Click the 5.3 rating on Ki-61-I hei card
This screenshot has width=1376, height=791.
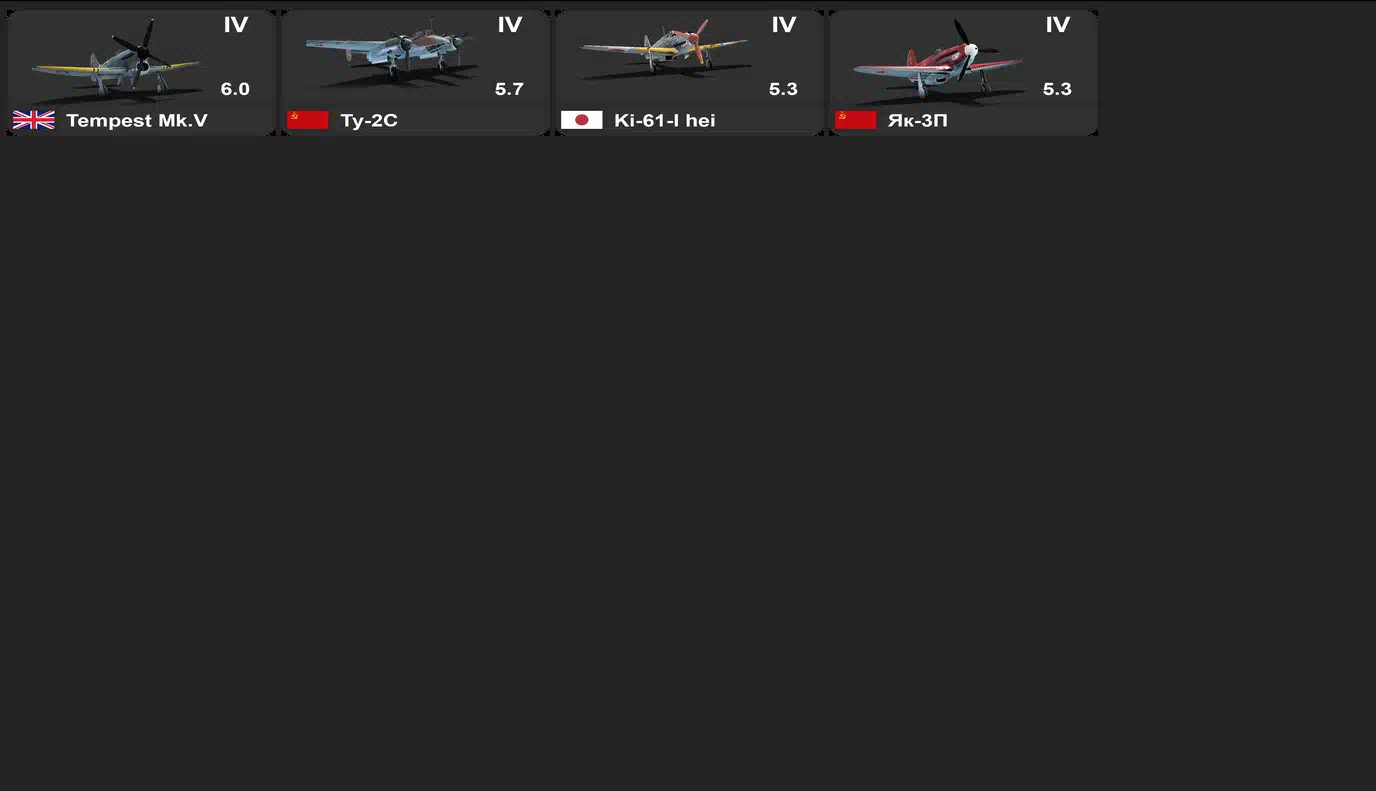point(783,89)
